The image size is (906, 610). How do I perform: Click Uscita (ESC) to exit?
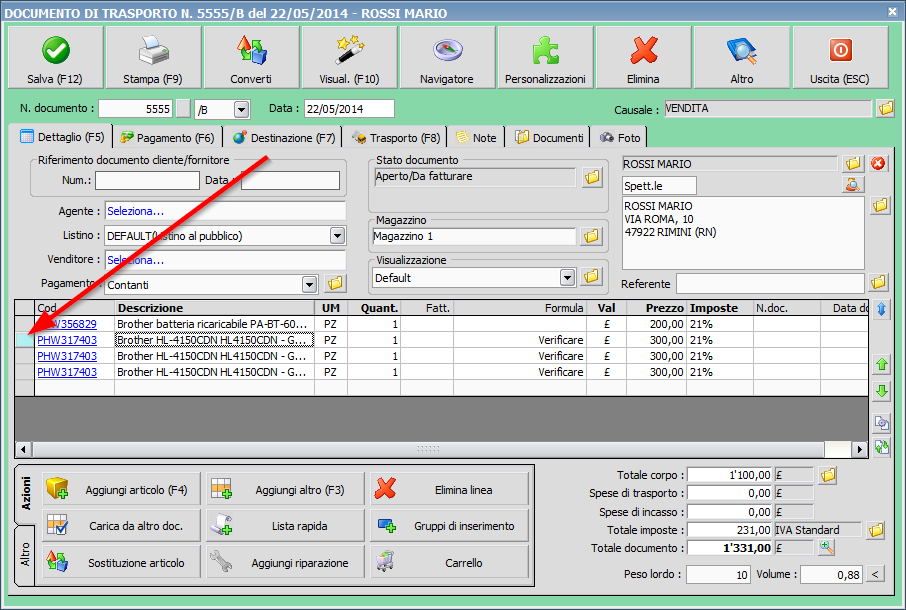[840, 57]
